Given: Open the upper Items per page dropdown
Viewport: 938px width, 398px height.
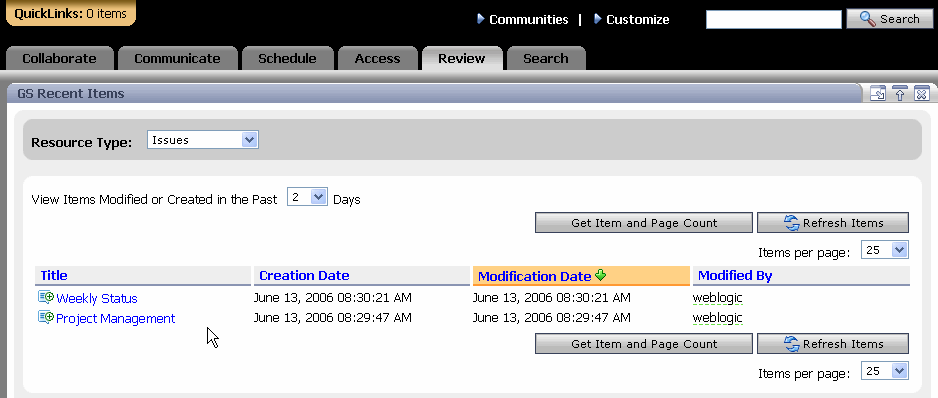Looking at the screenshot, I should click(884, 250).
